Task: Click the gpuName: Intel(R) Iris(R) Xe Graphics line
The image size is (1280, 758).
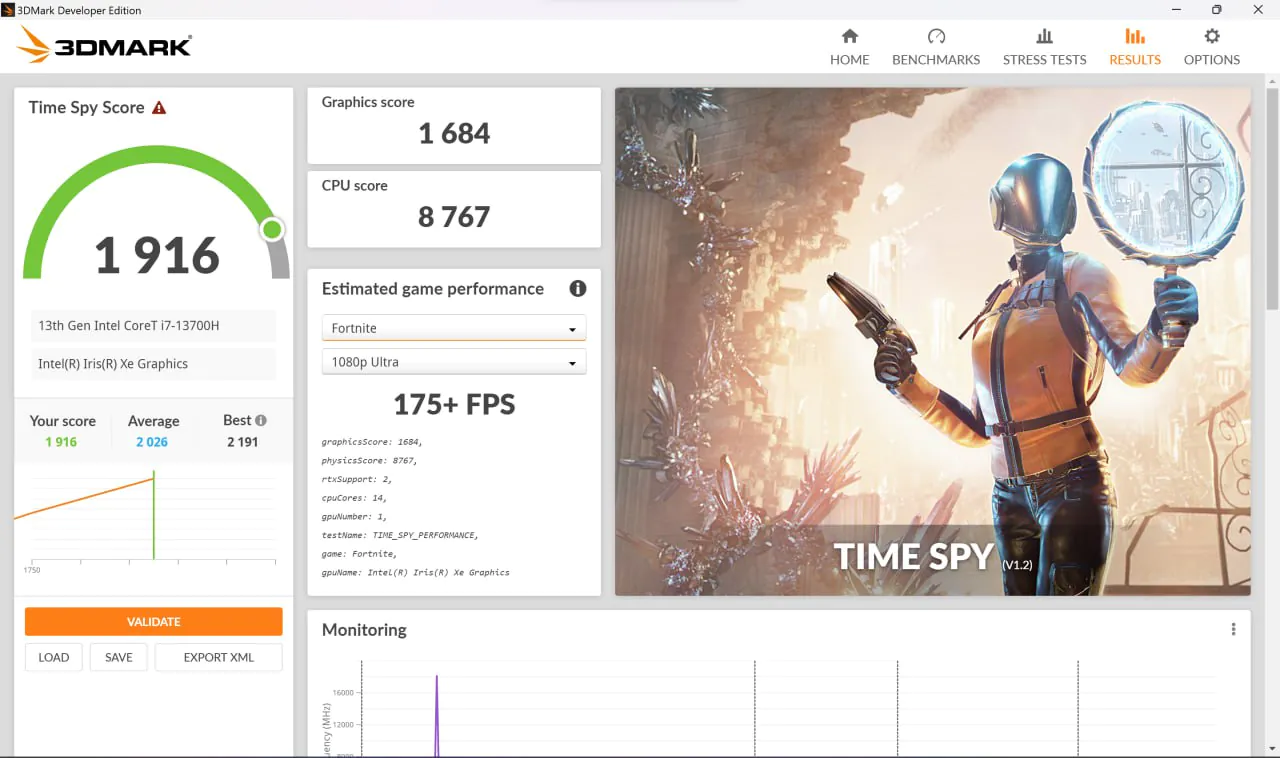Action: (x=415, y=573)
